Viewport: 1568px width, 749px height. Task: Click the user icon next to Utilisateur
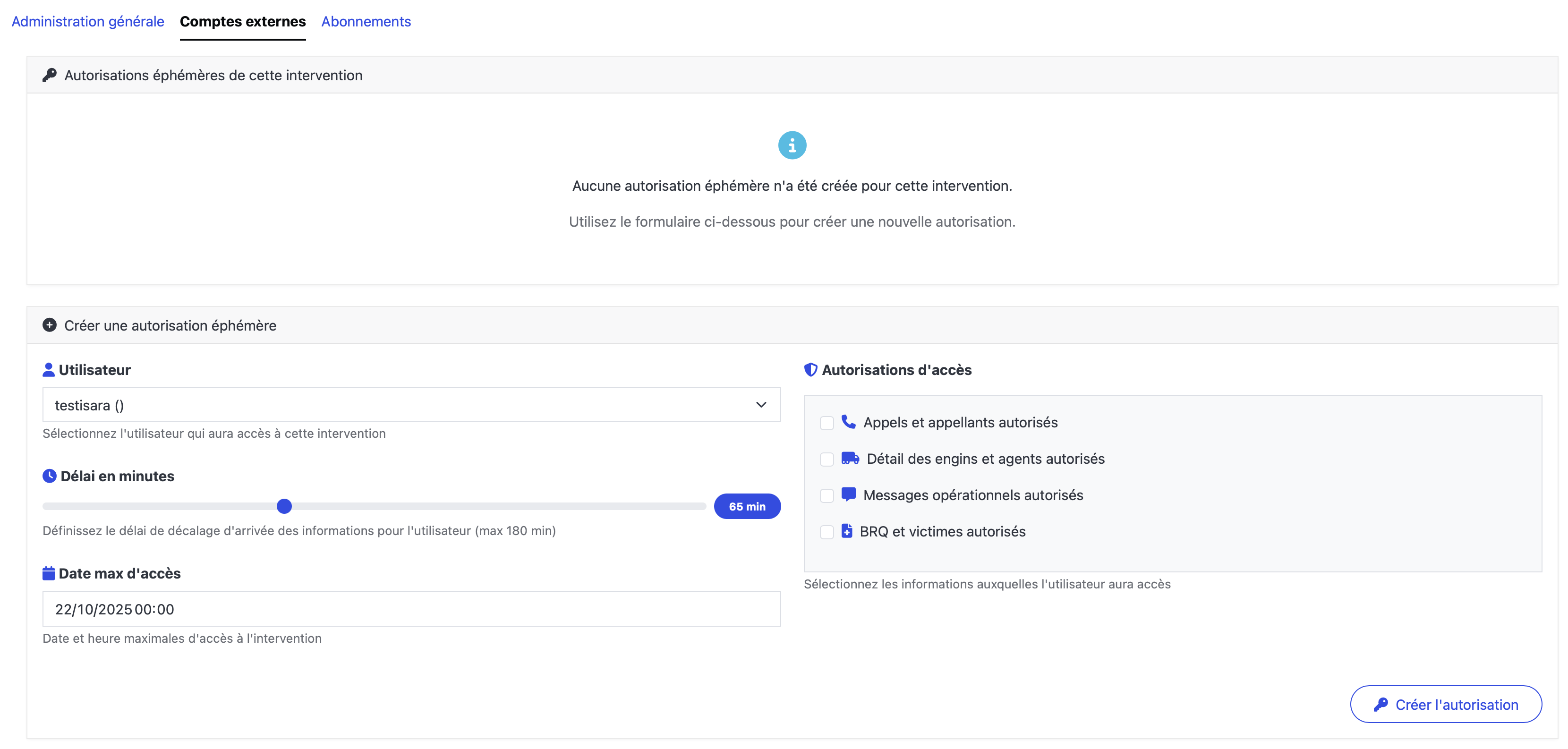tap(49, 370)
